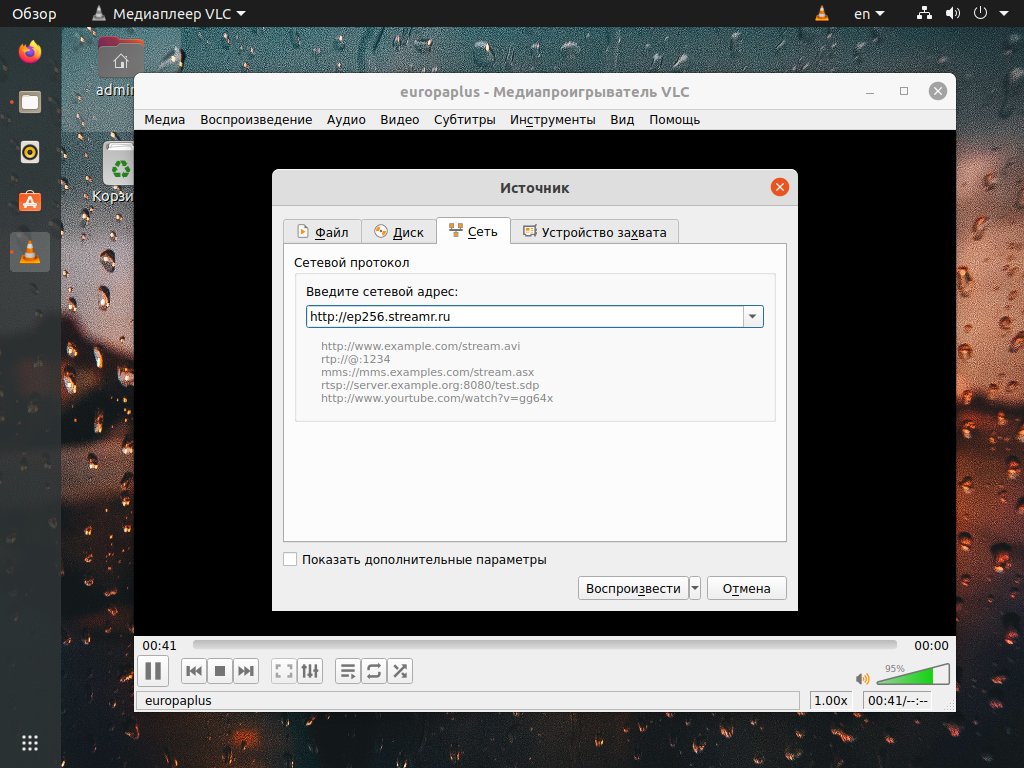Expand the network address history dropdown
The width and height of the screenshot is (1024, 768).
[x=752, y=317]
